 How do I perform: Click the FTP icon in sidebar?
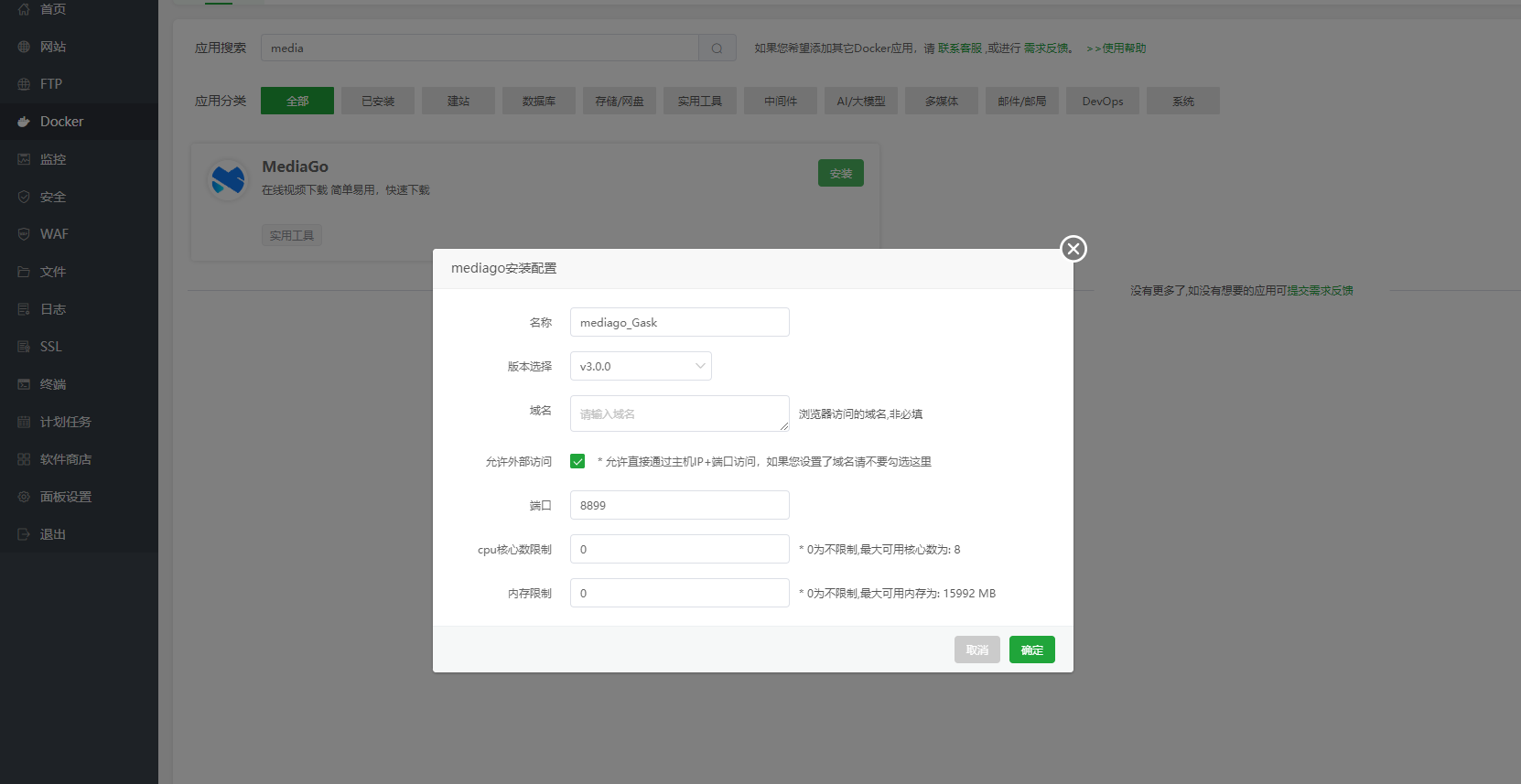pyautogui.click(x=24, y=84)
